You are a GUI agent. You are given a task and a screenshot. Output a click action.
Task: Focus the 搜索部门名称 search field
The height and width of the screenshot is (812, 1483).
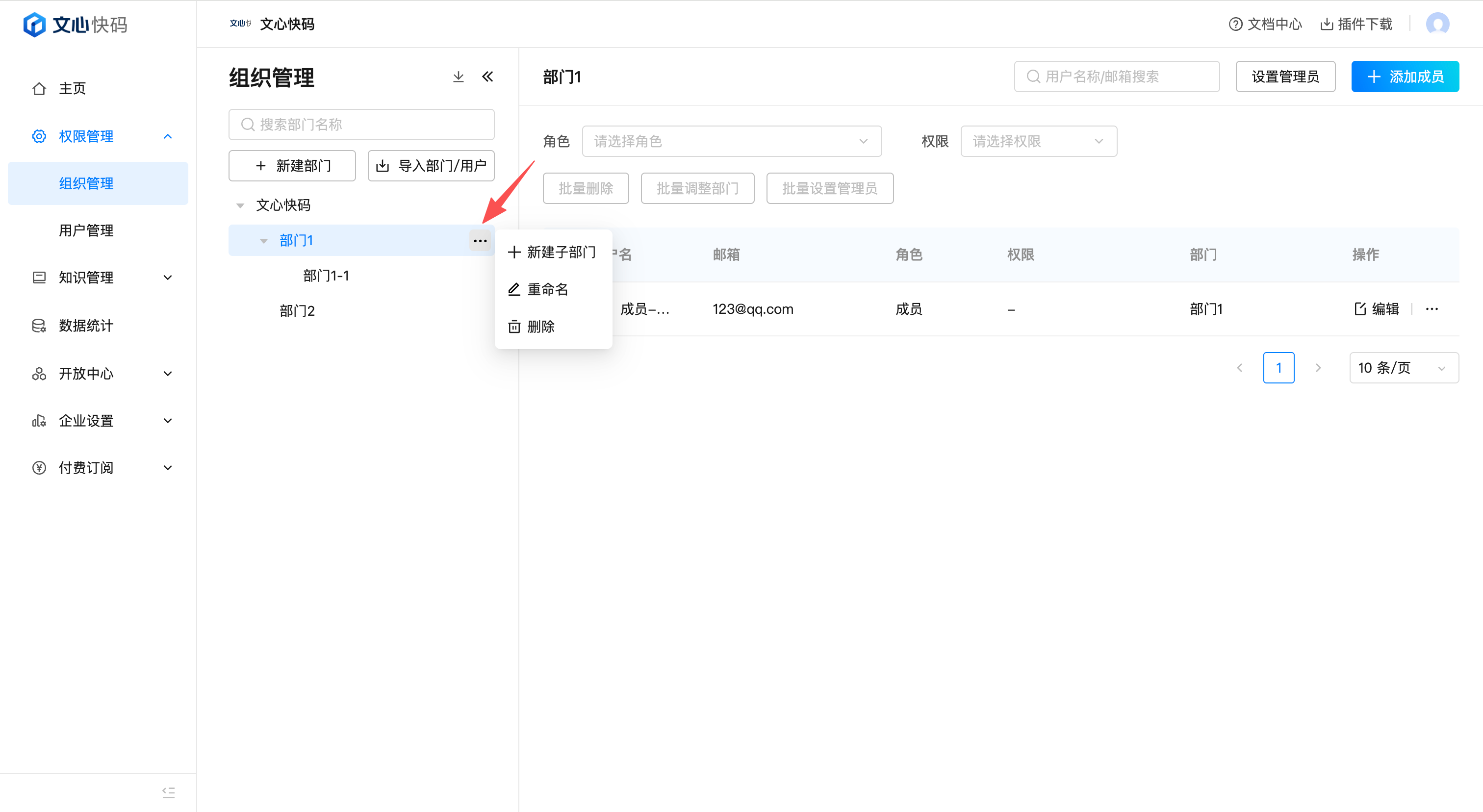[361, 125]
